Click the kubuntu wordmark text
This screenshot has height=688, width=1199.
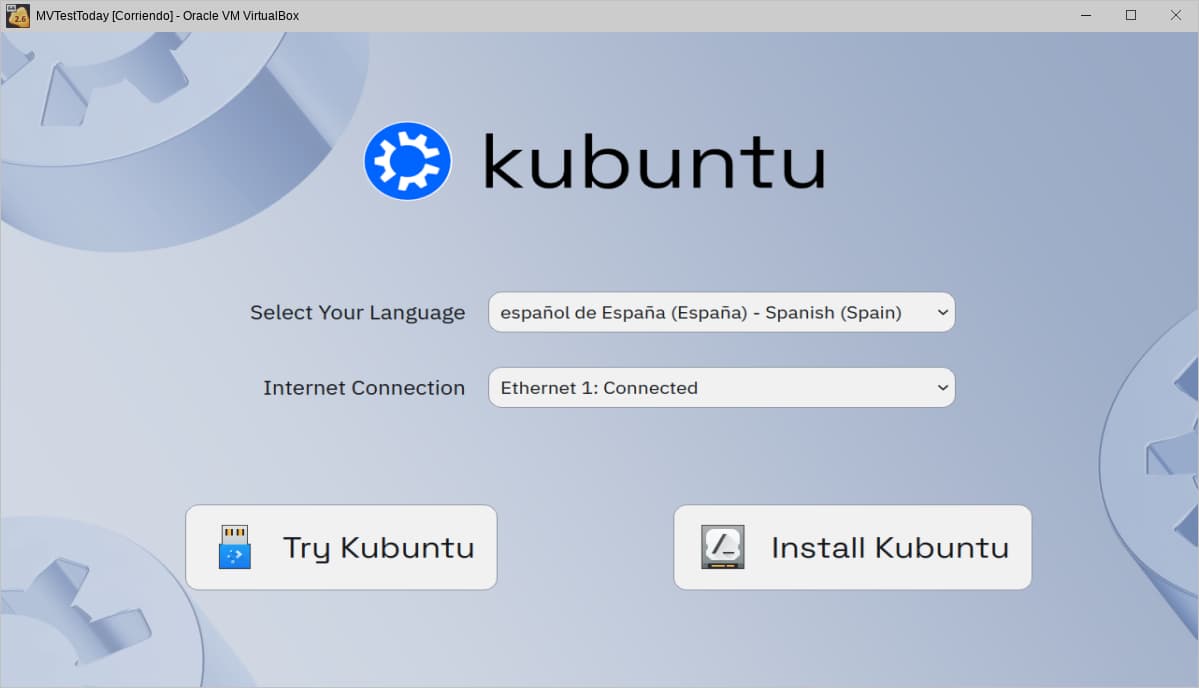[655, 162]
